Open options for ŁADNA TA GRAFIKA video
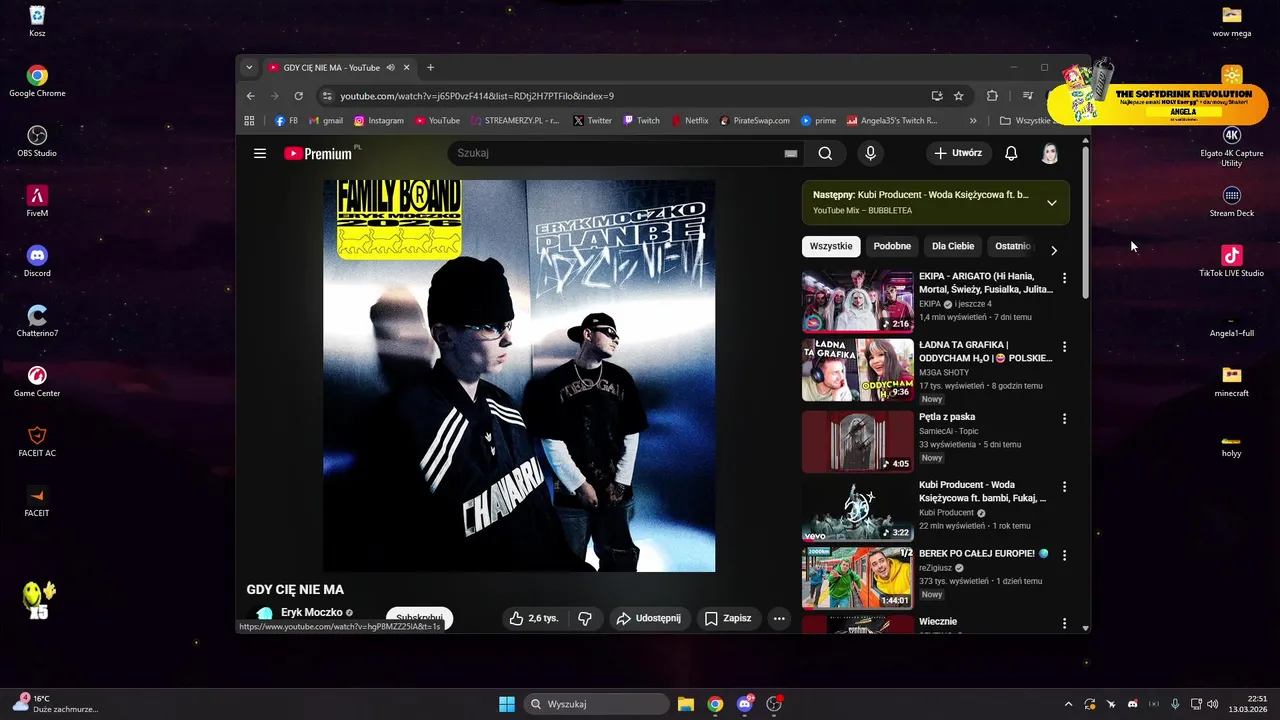The image size is (1280, 720). click(x=1064, y=347)
